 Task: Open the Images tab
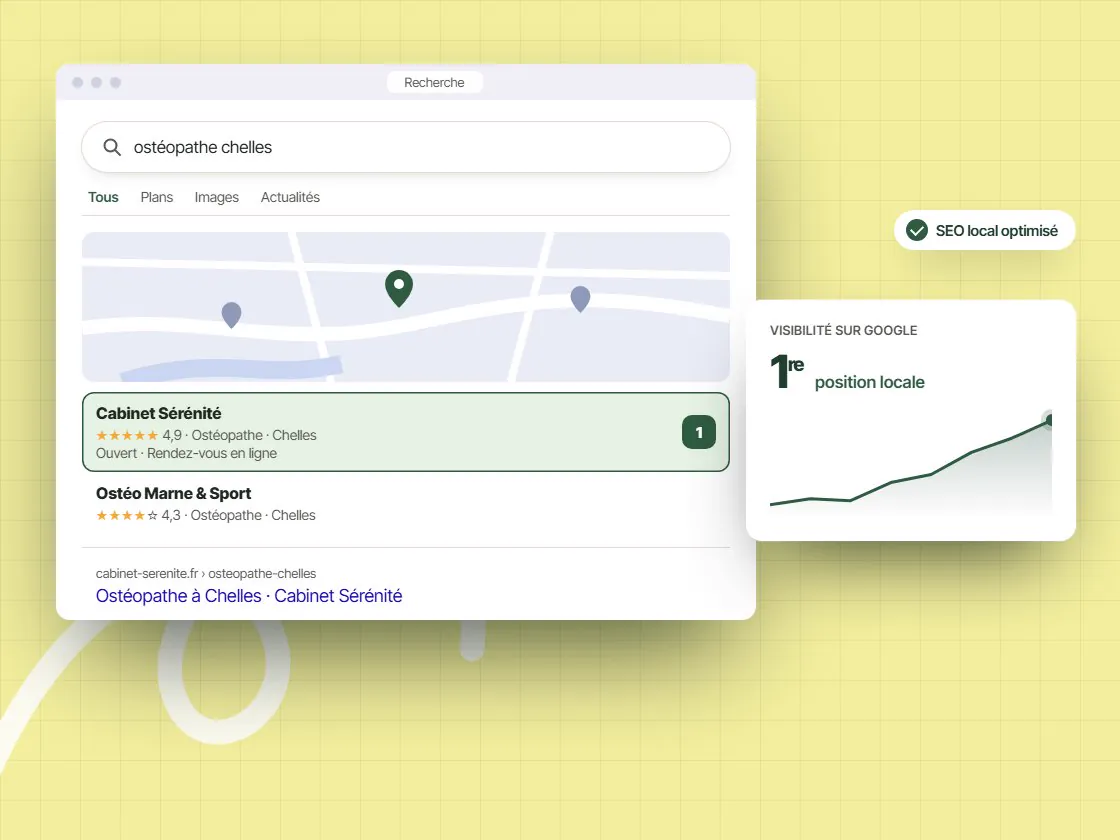(216, 197)
